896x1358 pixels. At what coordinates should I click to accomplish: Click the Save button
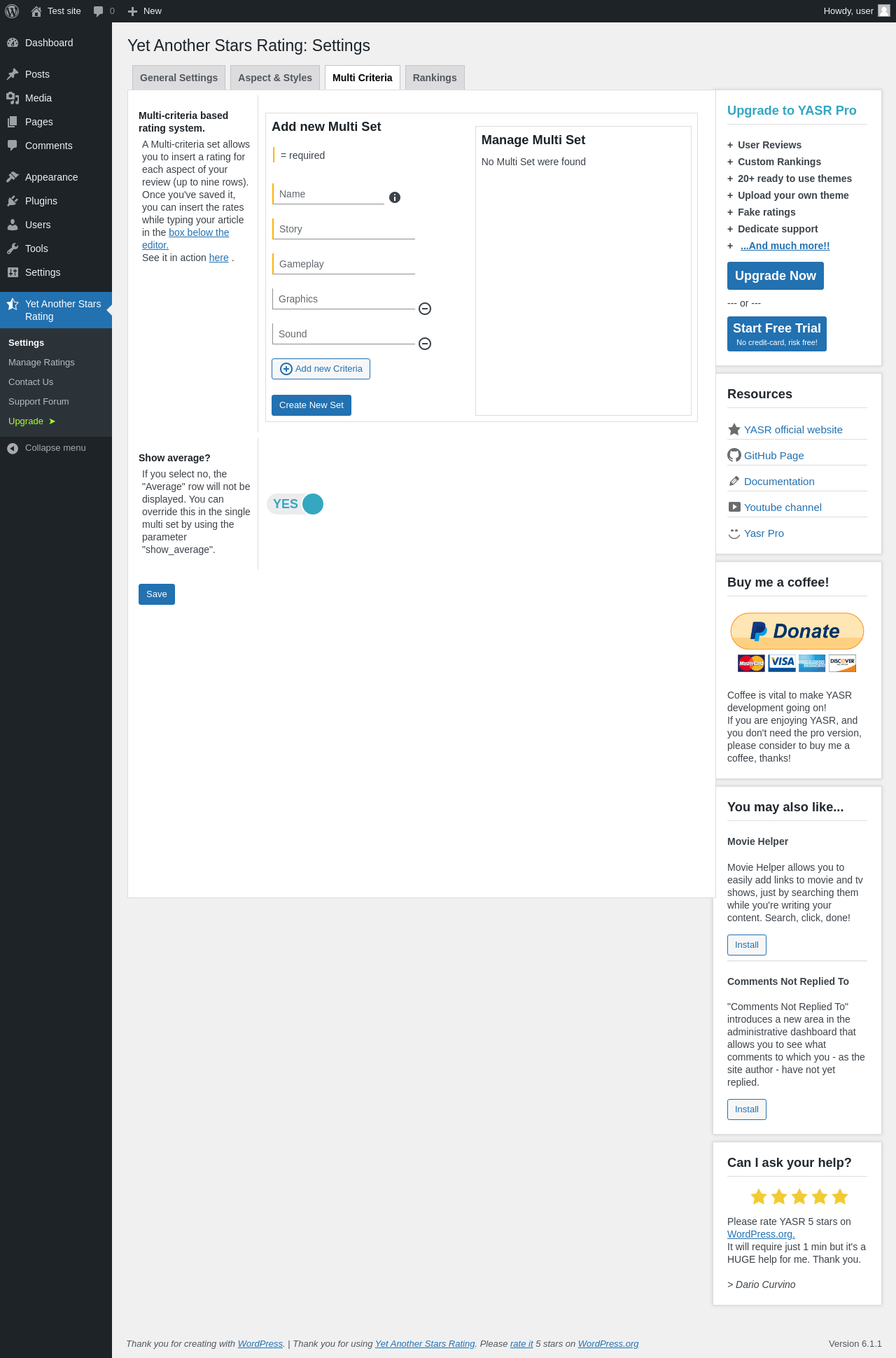point(157,594)
